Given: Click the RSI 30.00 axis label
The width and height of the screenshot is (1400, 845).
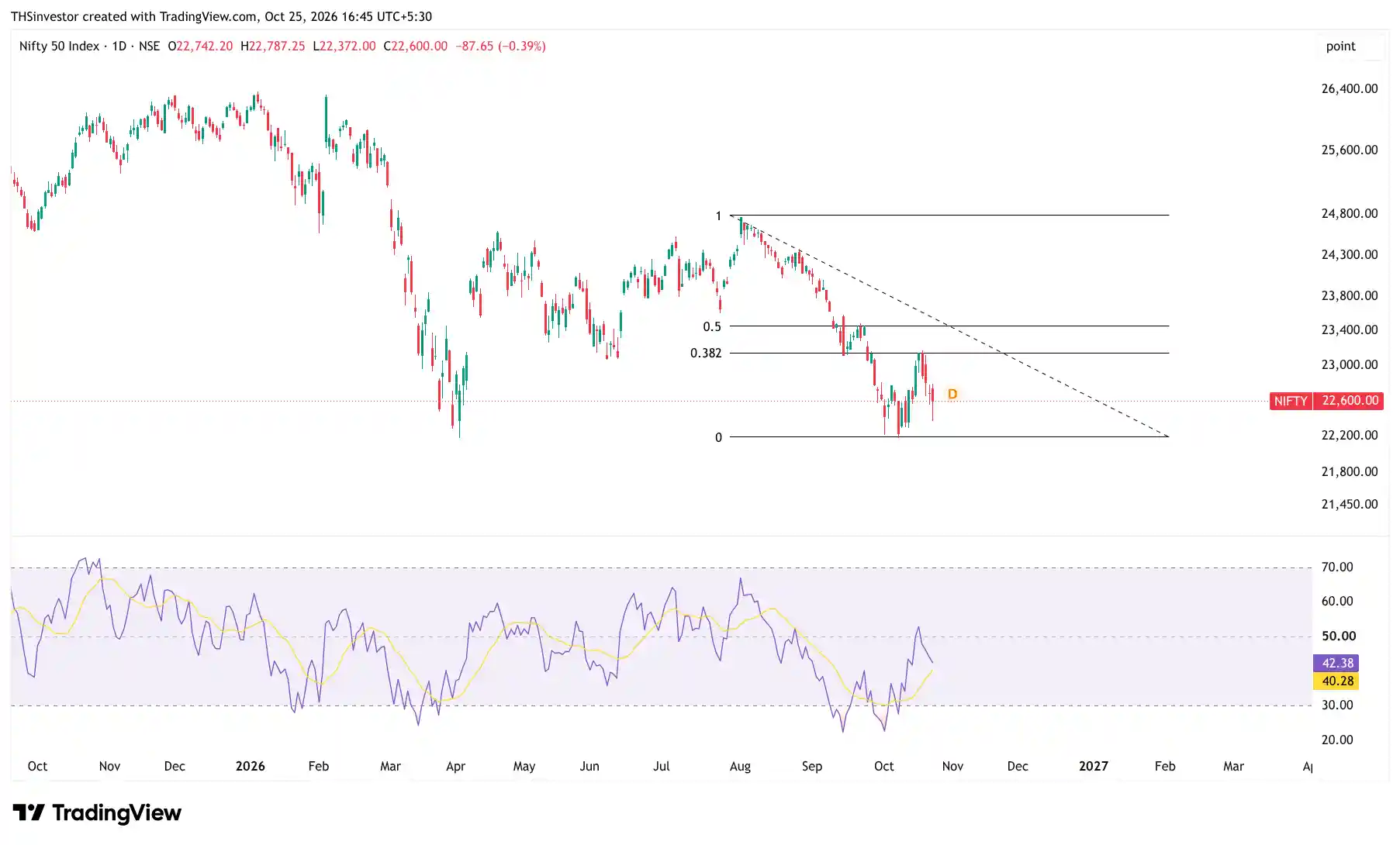Looking at the screenshot, I should pyautogui.click(x=1337, y=705).
